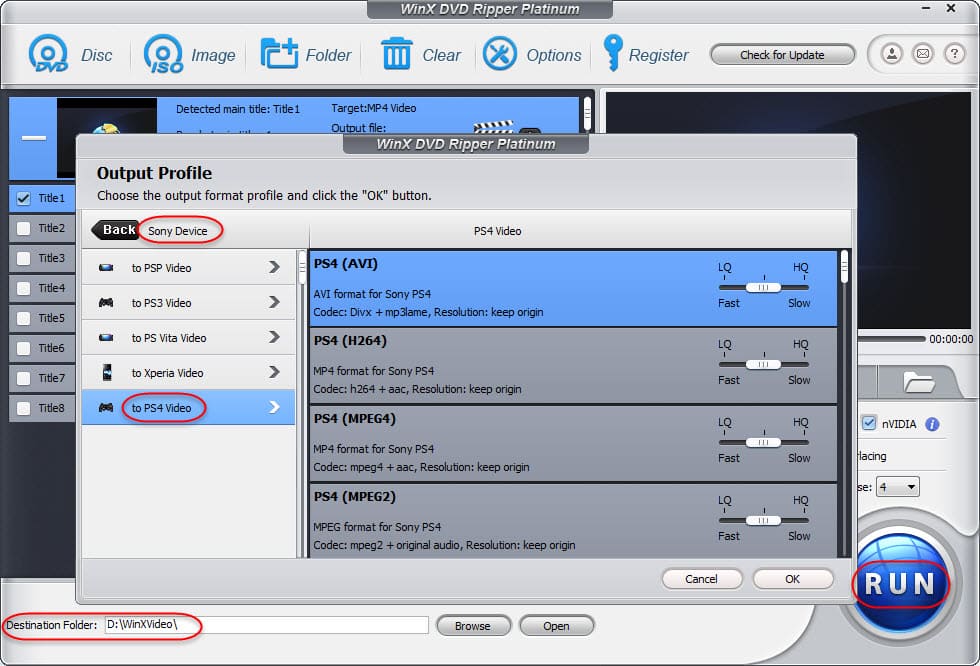
Task: Select to PS4 Video category
Action: pos(188,407)
